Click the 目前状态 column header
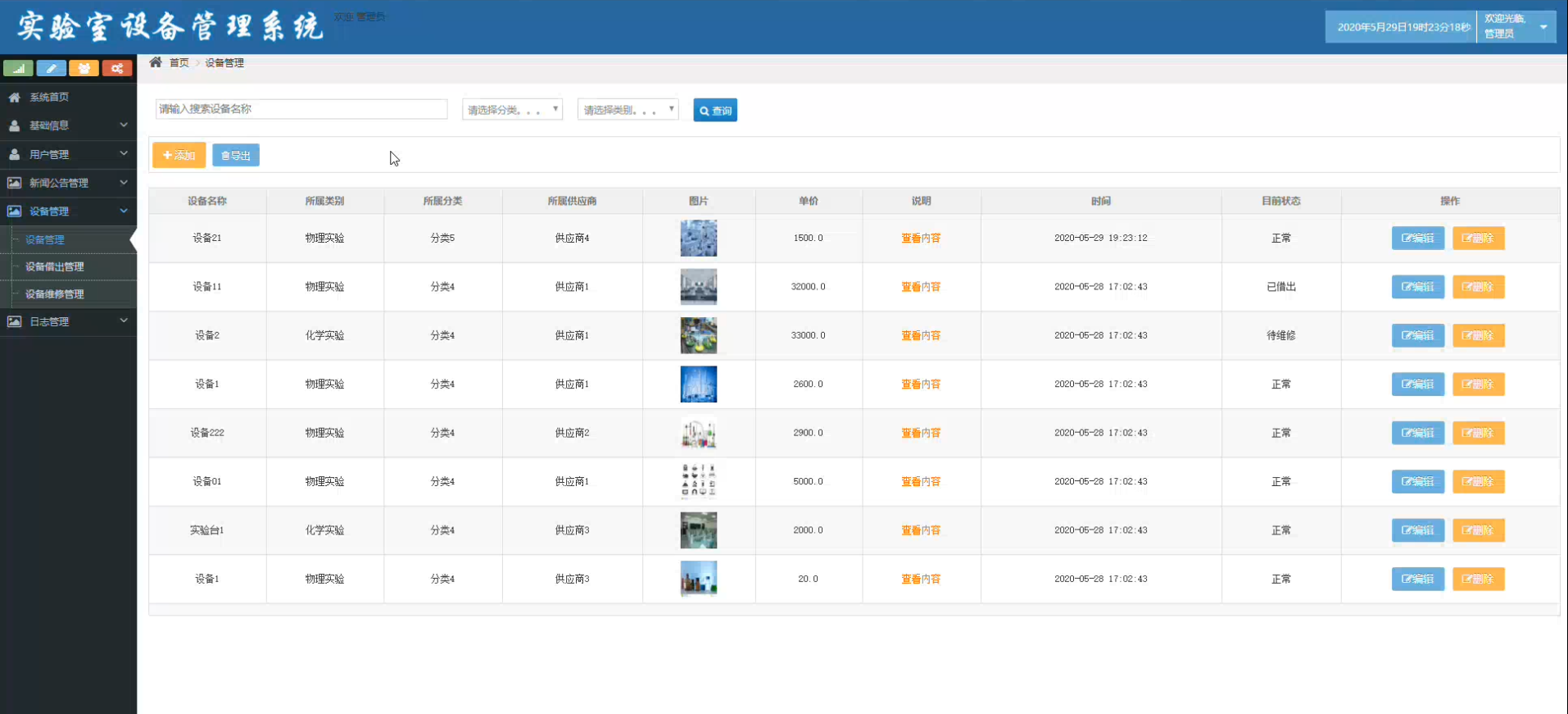Screen dimensions: 1568x714 pos(1281,201)
